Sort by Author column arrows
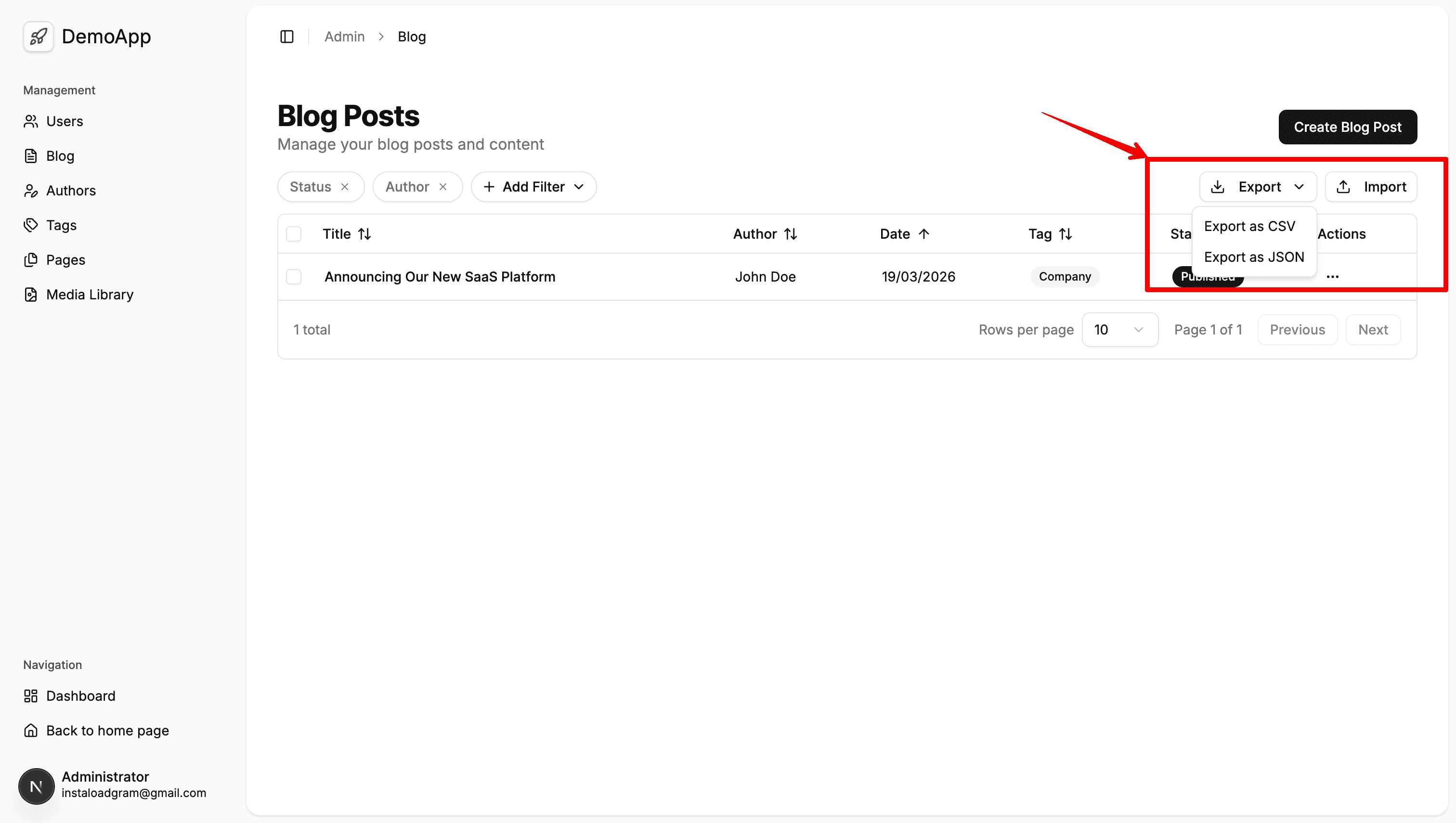The image size is (1456, 823). coord(791,234)
